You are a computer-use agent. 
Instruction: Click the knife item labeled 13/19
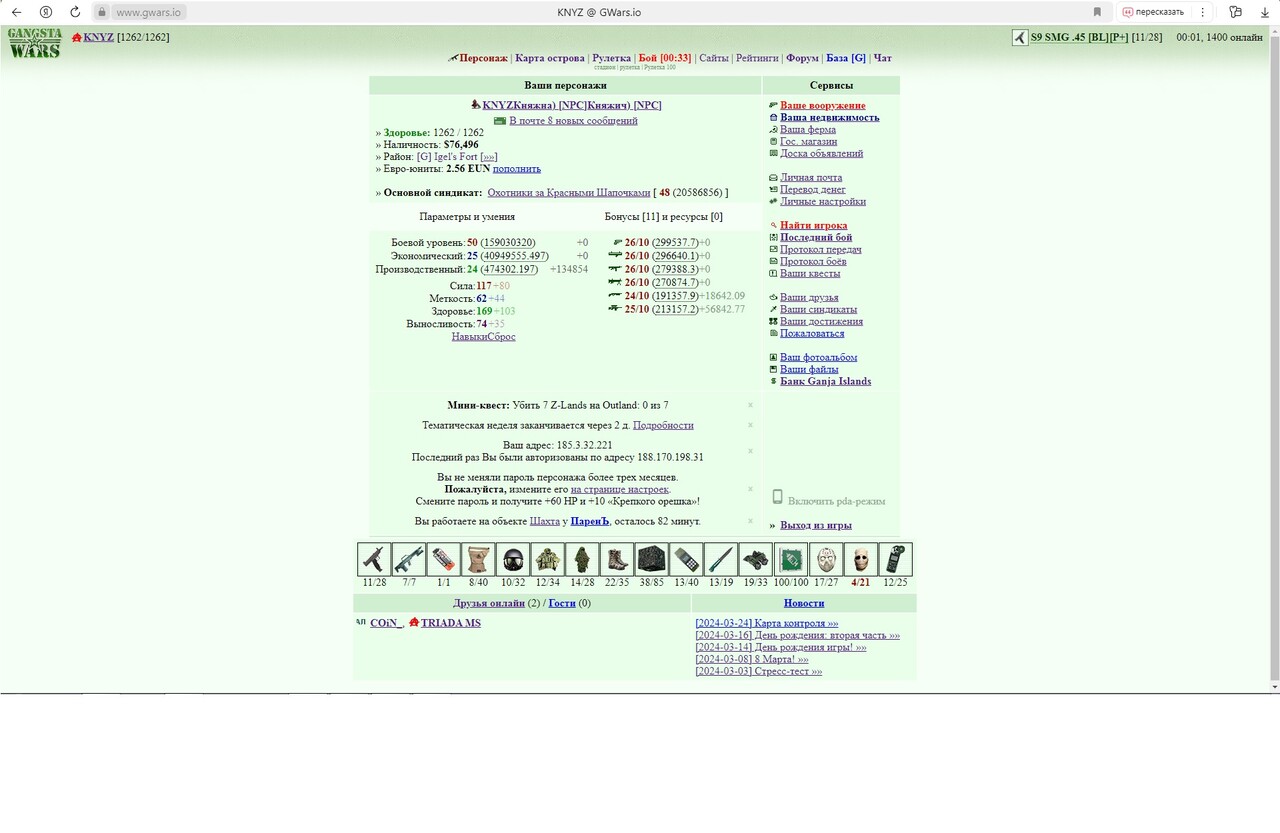coord(721,559)
